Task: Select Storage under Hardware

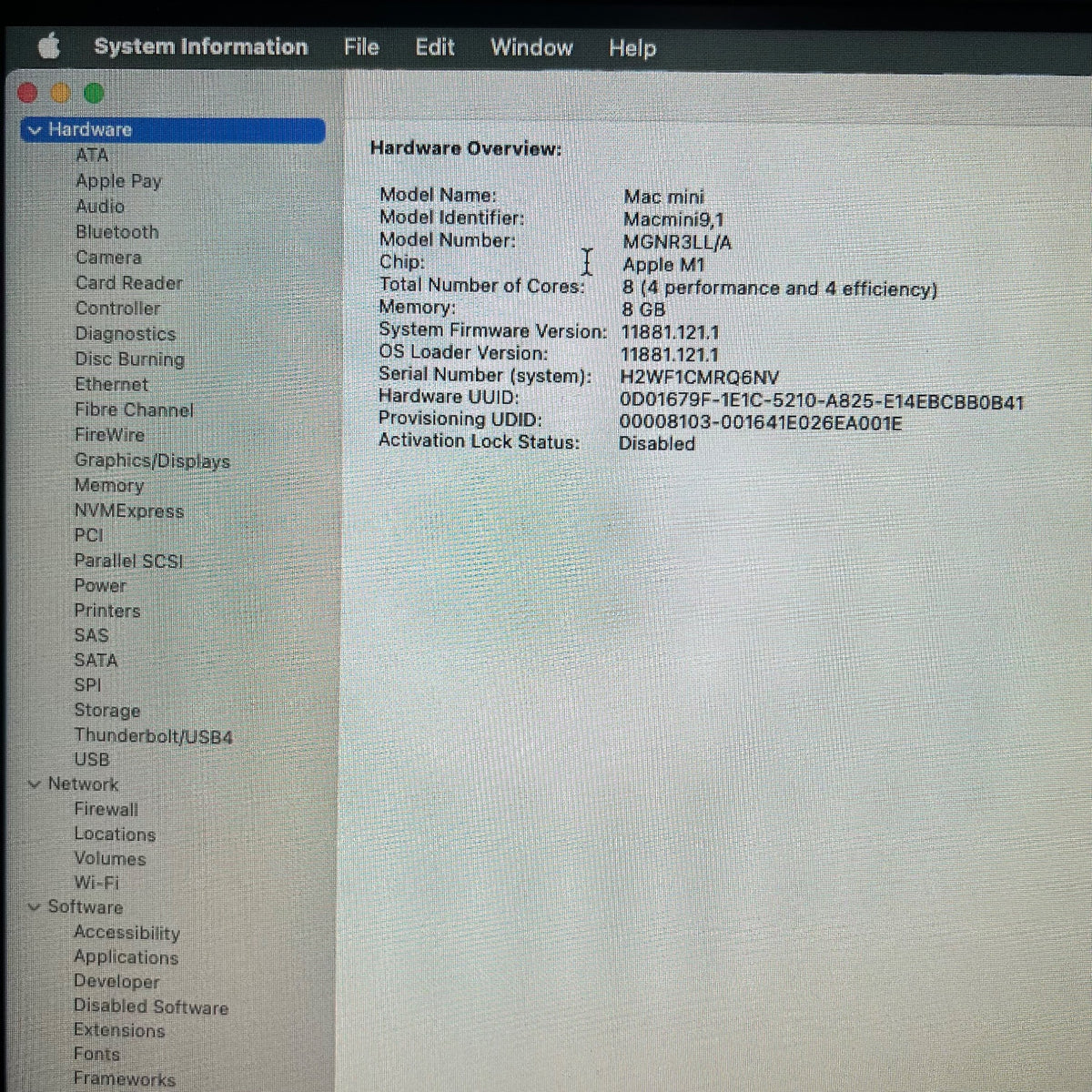Action: [x=107, y=711]
